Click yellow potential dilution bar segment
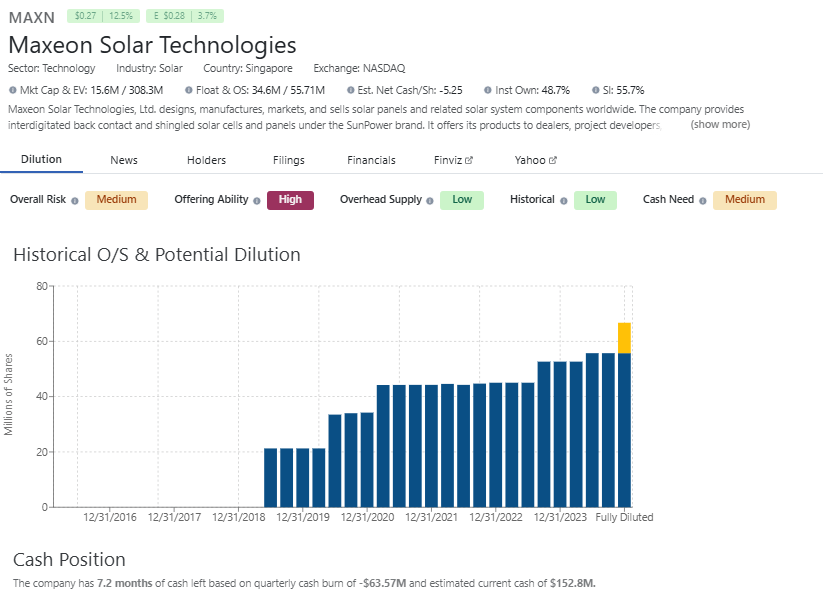 coord(624,338)
